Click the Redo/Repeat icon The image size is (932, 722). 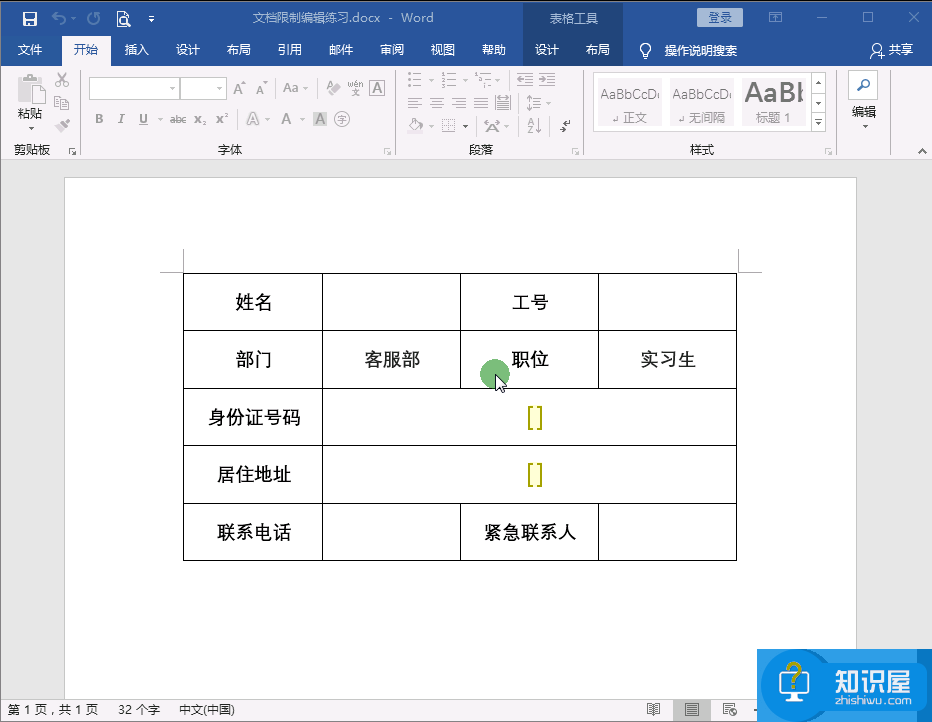coord(93,18)
